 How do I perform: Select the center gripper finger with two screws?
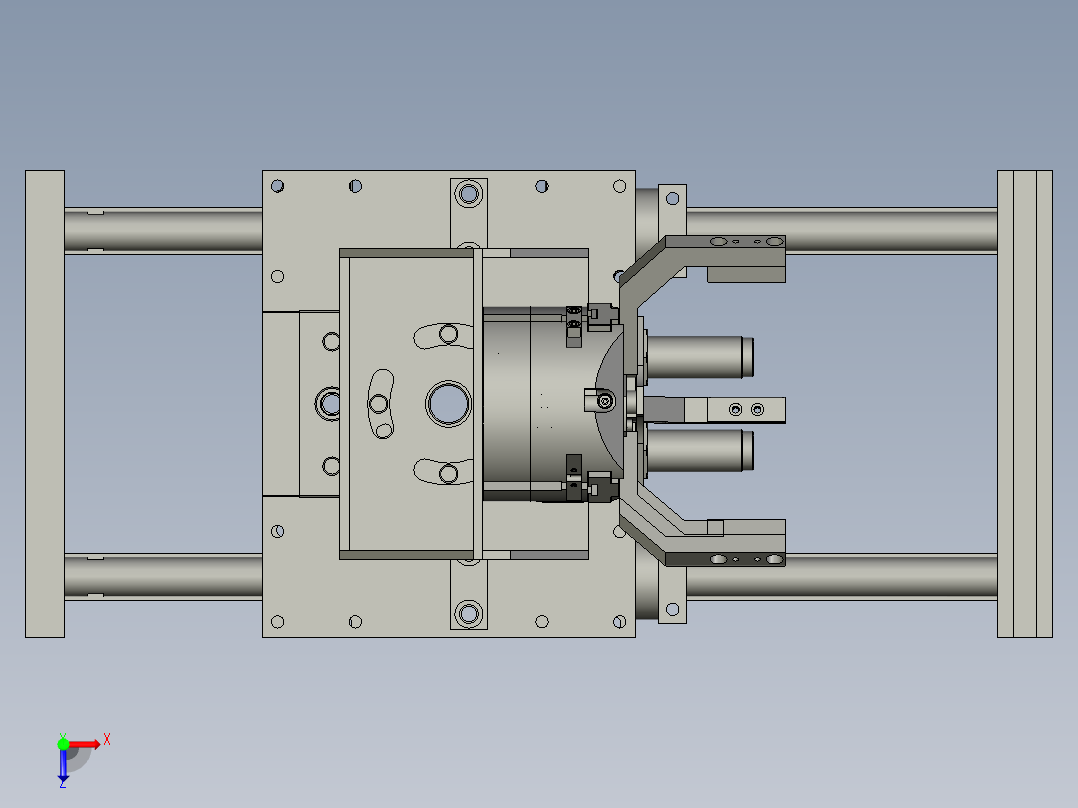[715, 410]
